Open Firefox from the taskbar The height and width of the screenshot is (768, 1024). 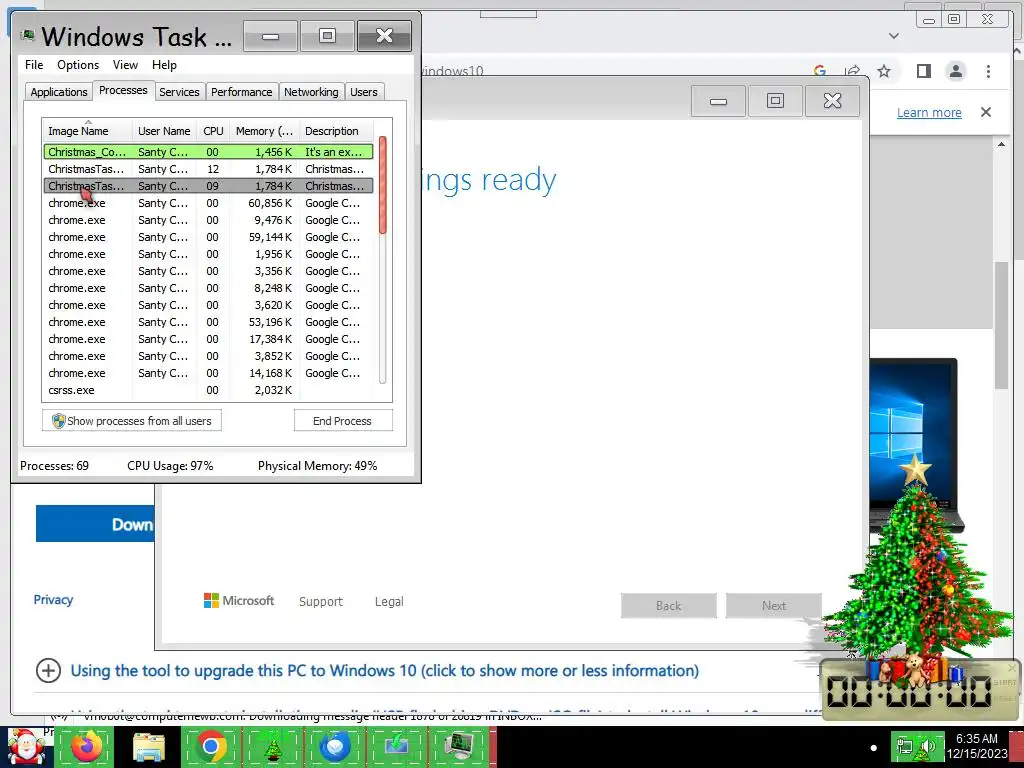coord(86,746)
